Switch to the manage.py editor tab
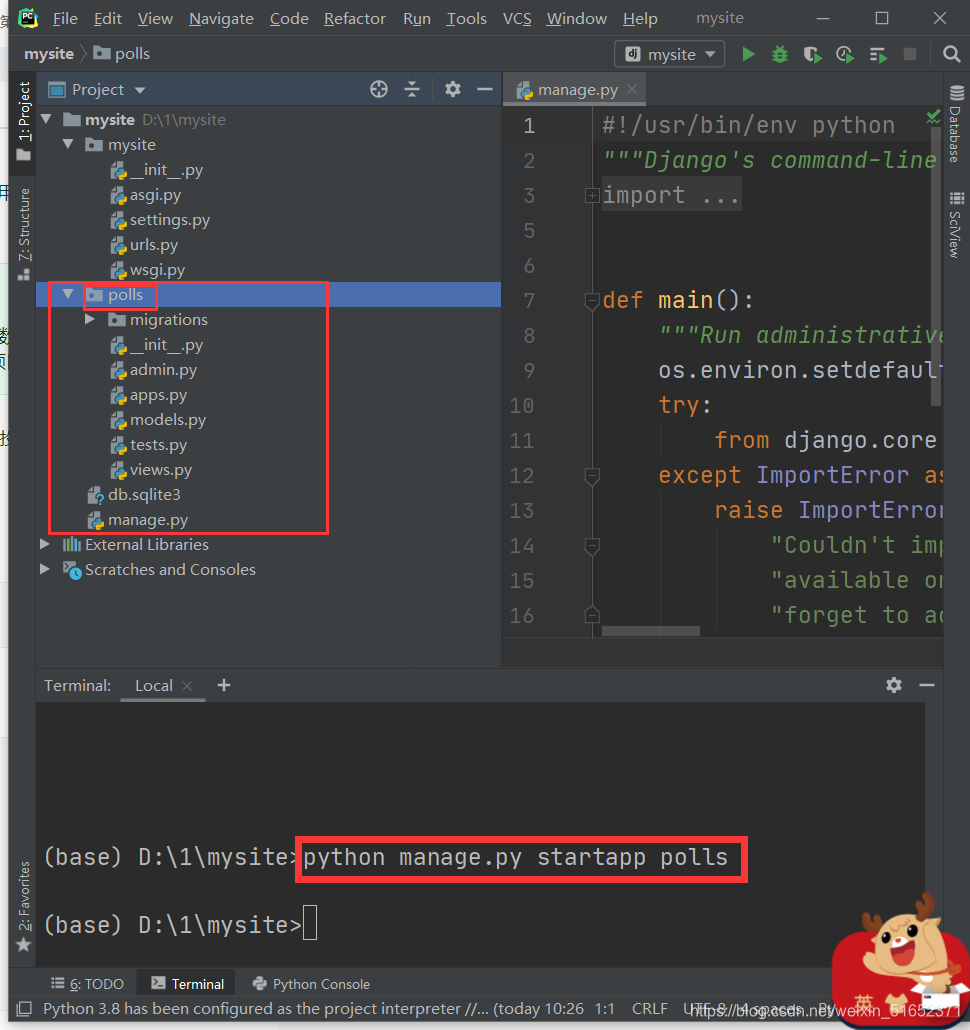The height and width of the screenshot is (1030, 970). [x=574, y=89]
